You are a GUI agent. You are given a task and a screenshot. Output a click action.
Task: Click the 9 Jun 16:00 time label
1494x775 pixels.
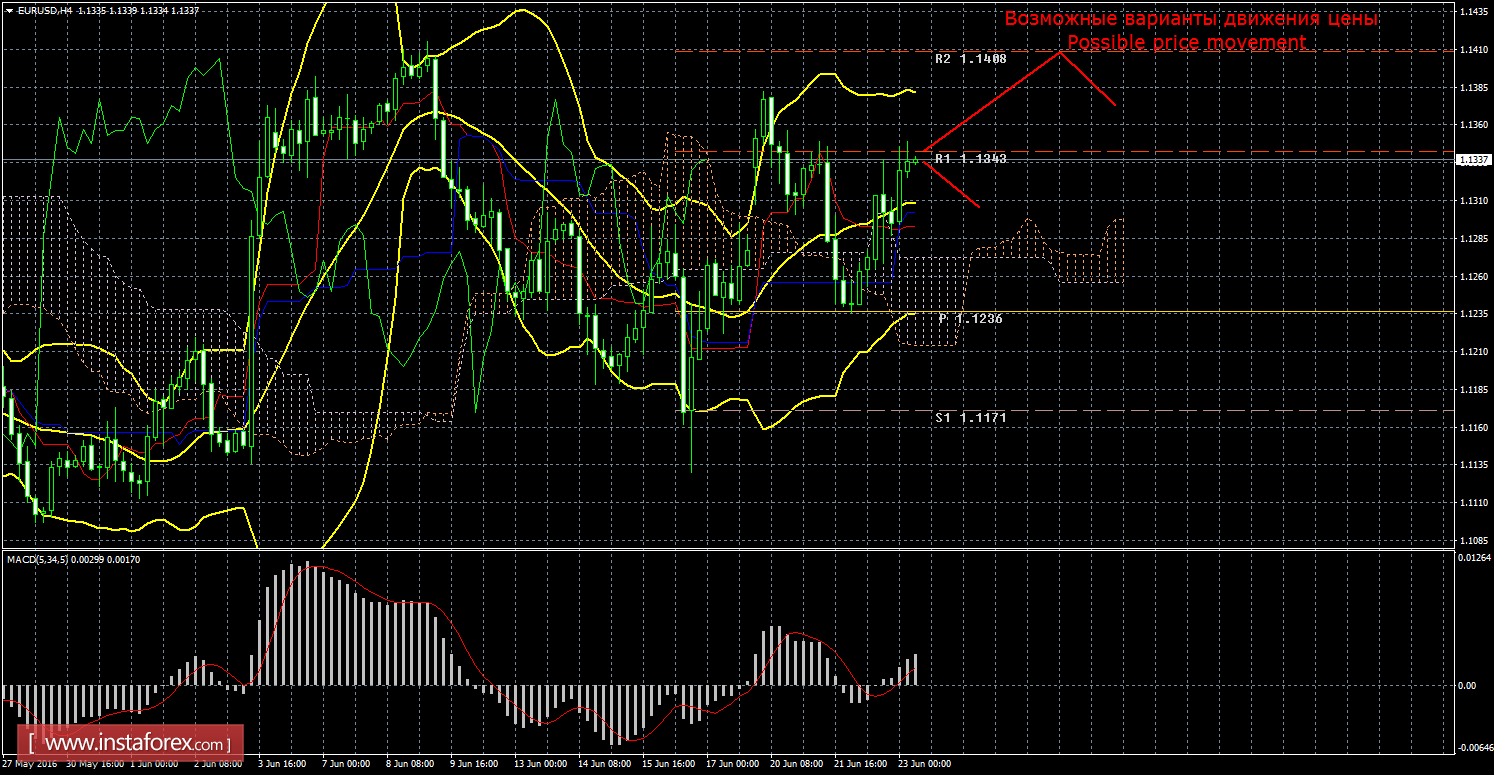coord(473,764)
